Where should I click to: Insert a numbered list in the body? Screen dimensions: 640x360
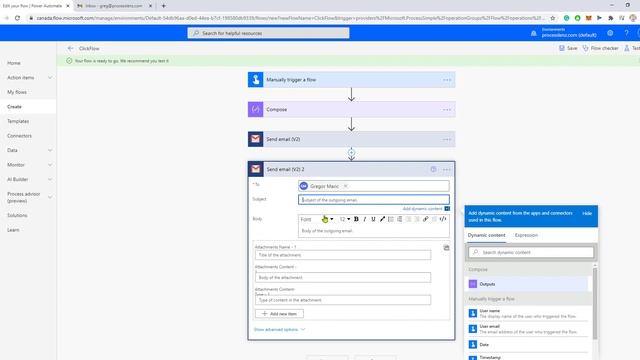(400, 219)
